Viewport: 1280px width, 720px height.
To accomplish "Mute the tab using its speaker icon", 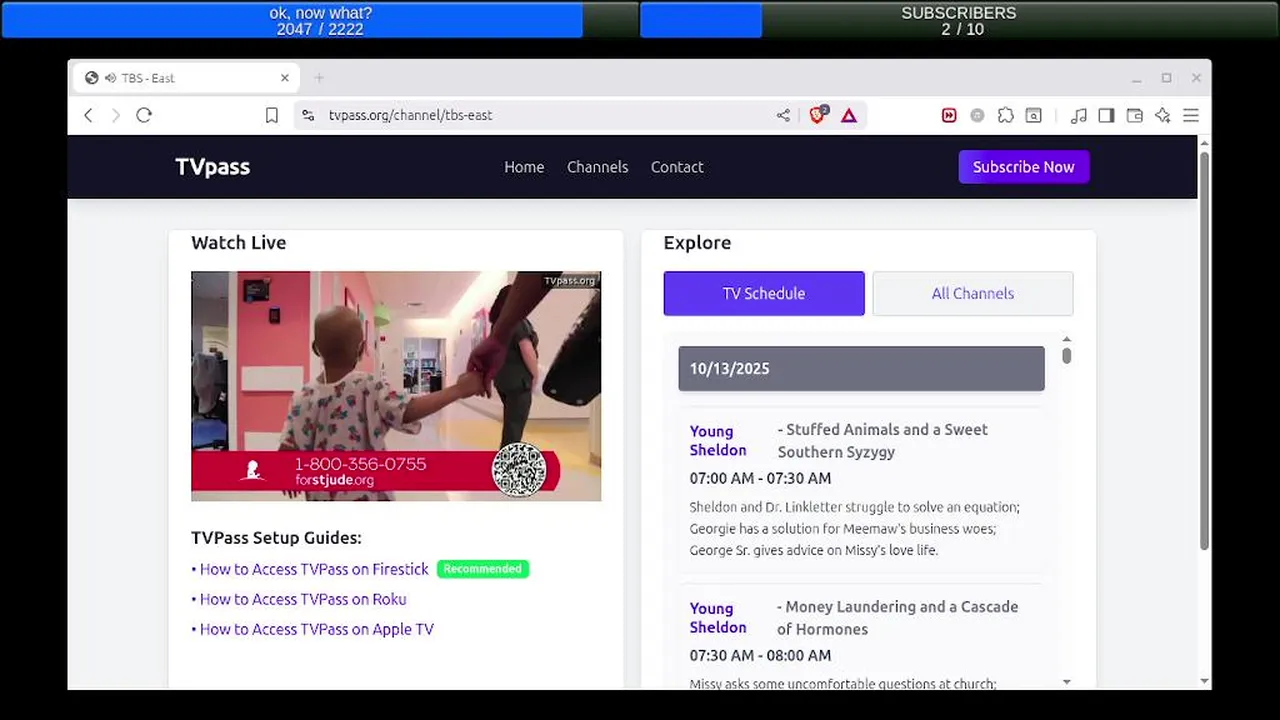I will pyautogui.click(x=109, y=78).
